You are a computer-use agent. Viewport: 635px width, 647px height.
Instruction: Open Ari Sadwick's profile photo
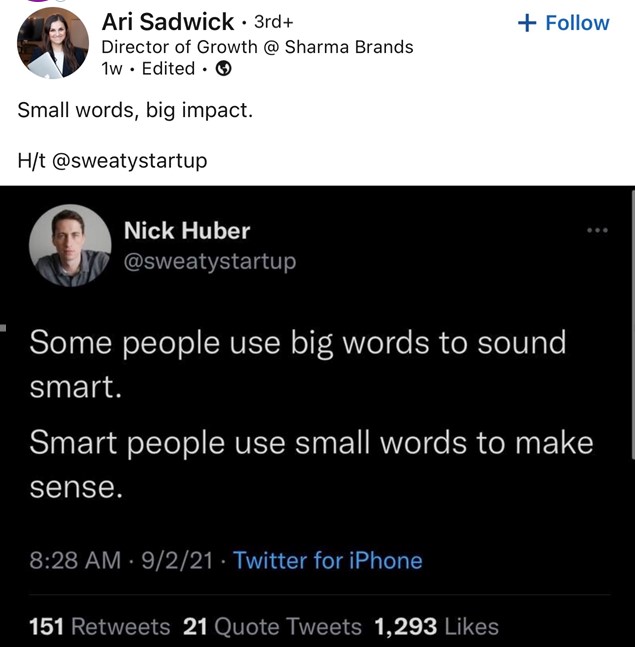tap(53, 43)
